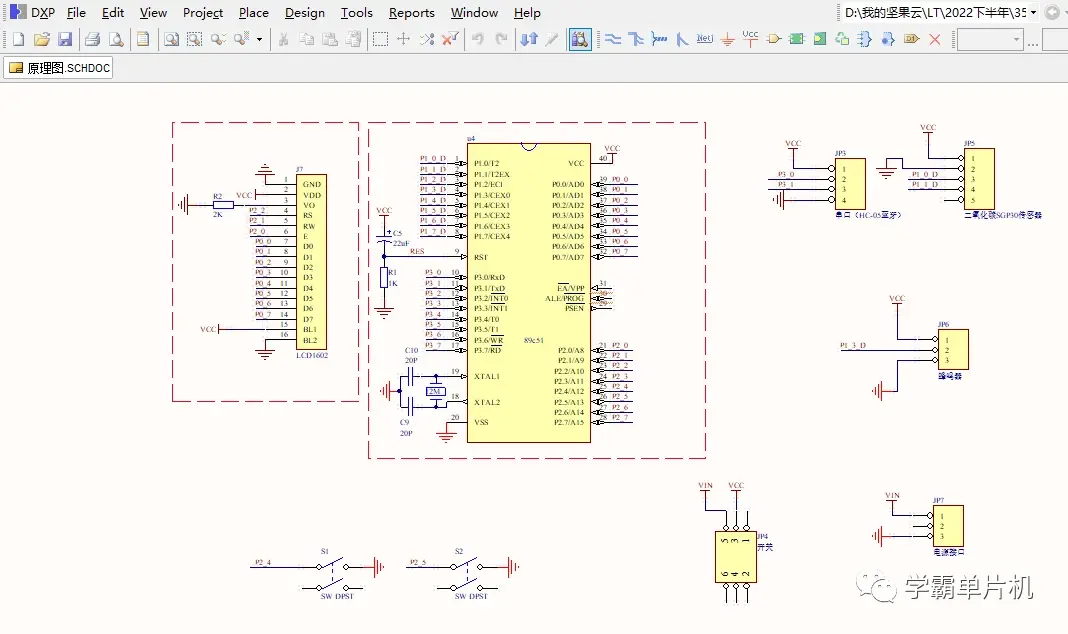Click the Save document icon
The width and height of the screenshot is (1068, 634).
pyautogui.click(x=65, y=39)
